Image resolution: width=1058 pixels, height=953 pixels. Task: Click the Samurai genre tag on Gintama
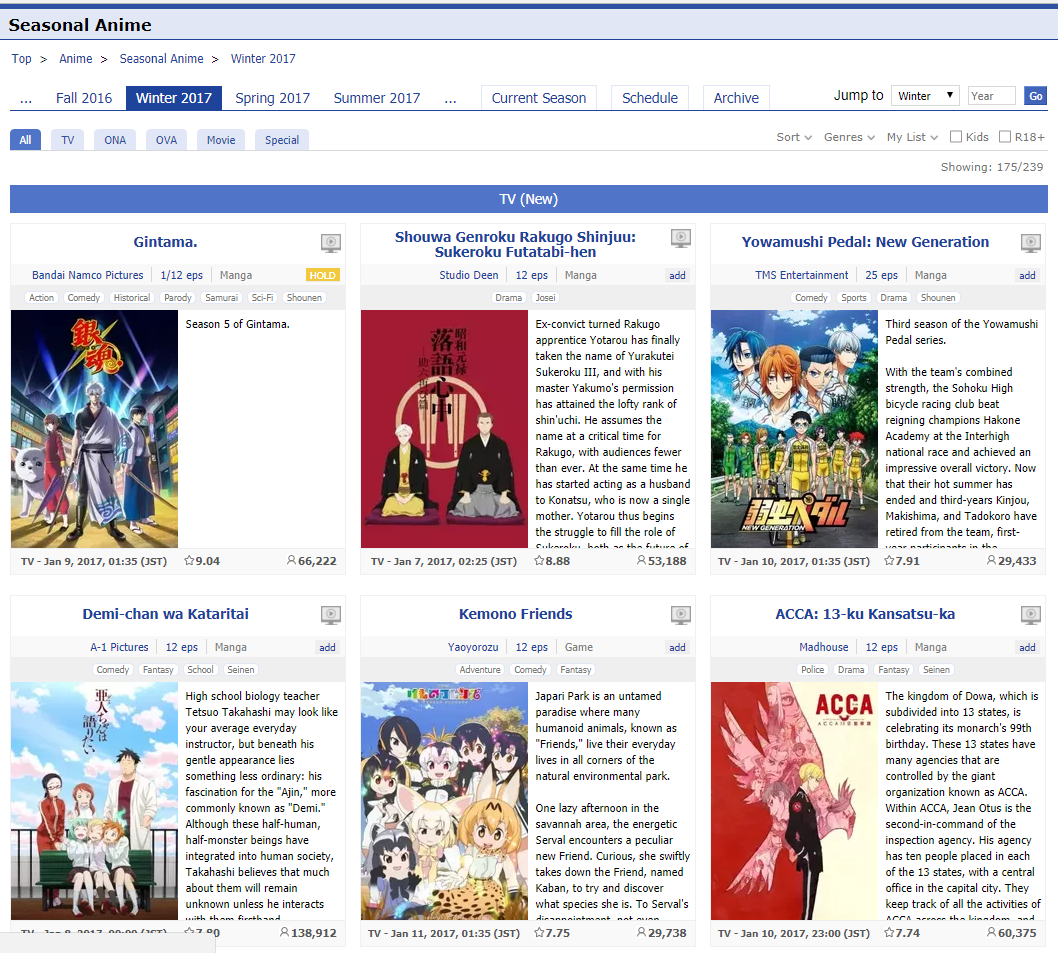tap(221, 298)
